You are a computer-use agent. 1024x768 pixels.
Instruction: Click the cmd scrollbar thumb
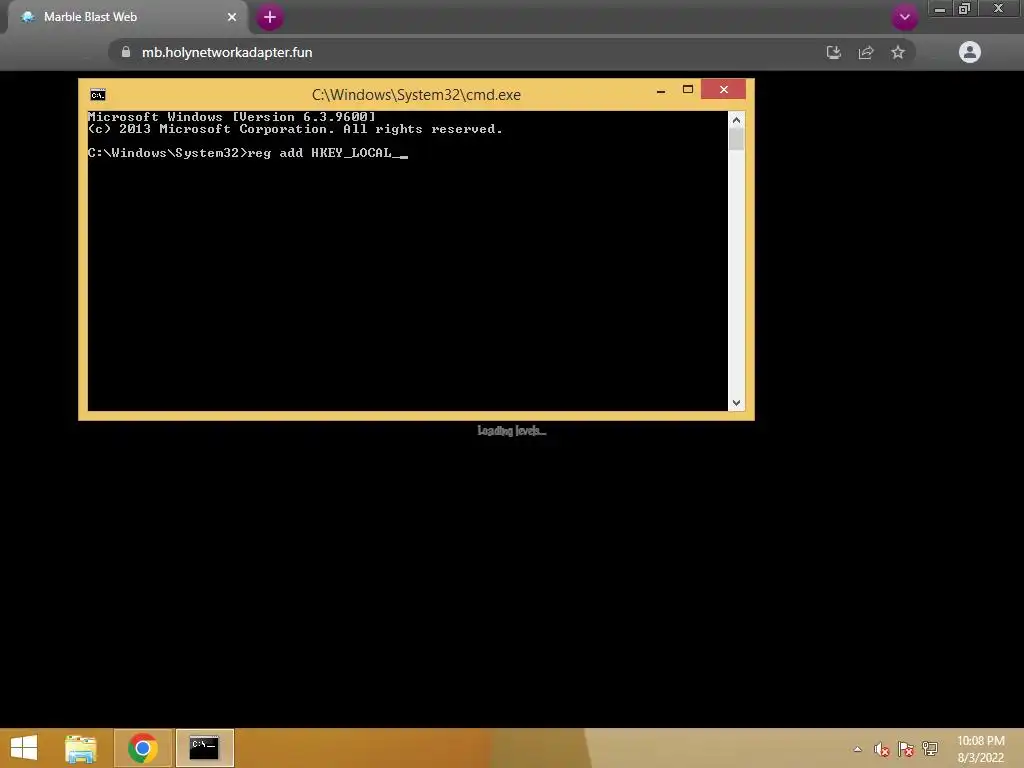click(737, 140)
